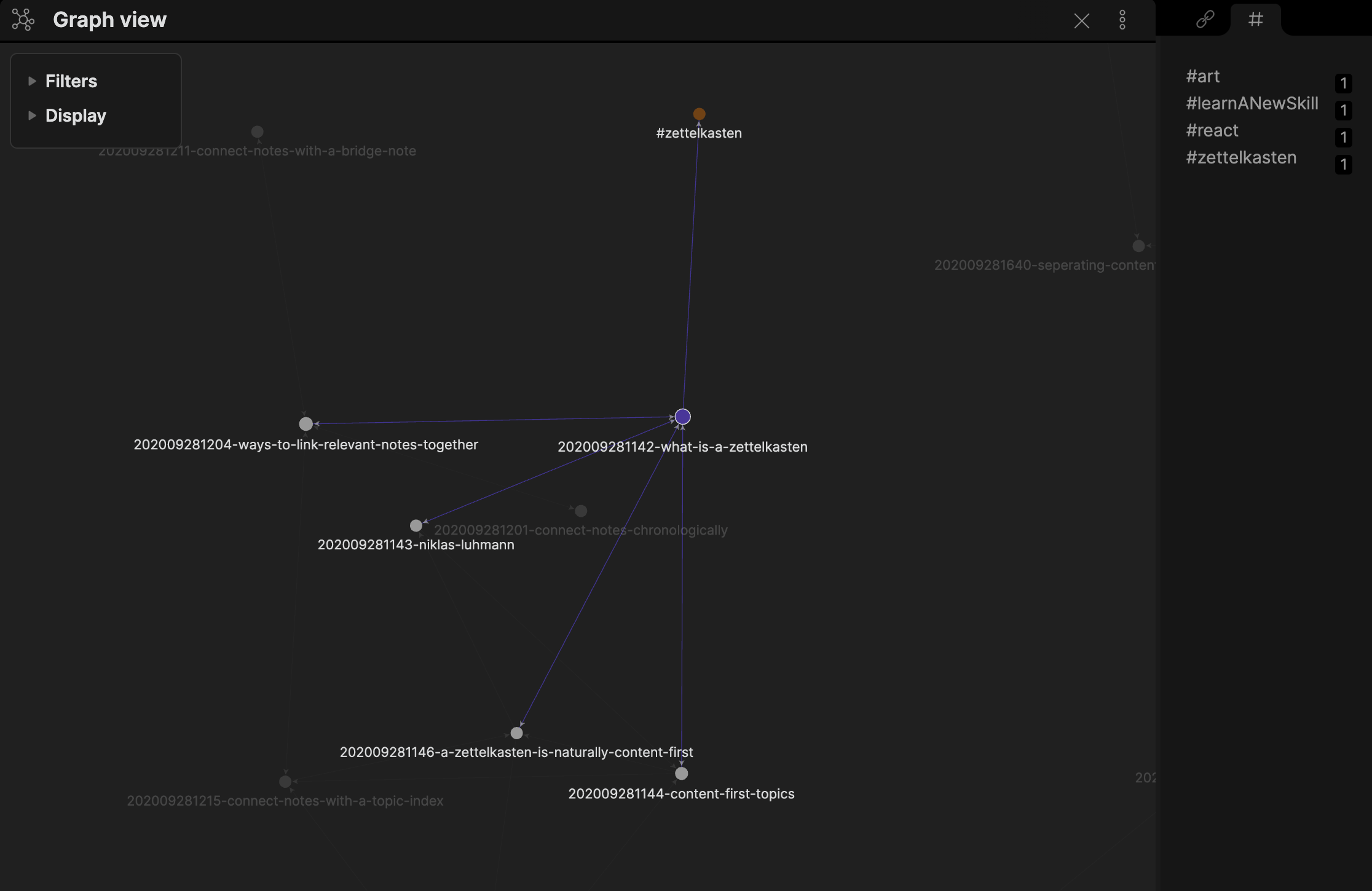
Task: Switch to the backlinks link tab
Action: click(1205, 20)
